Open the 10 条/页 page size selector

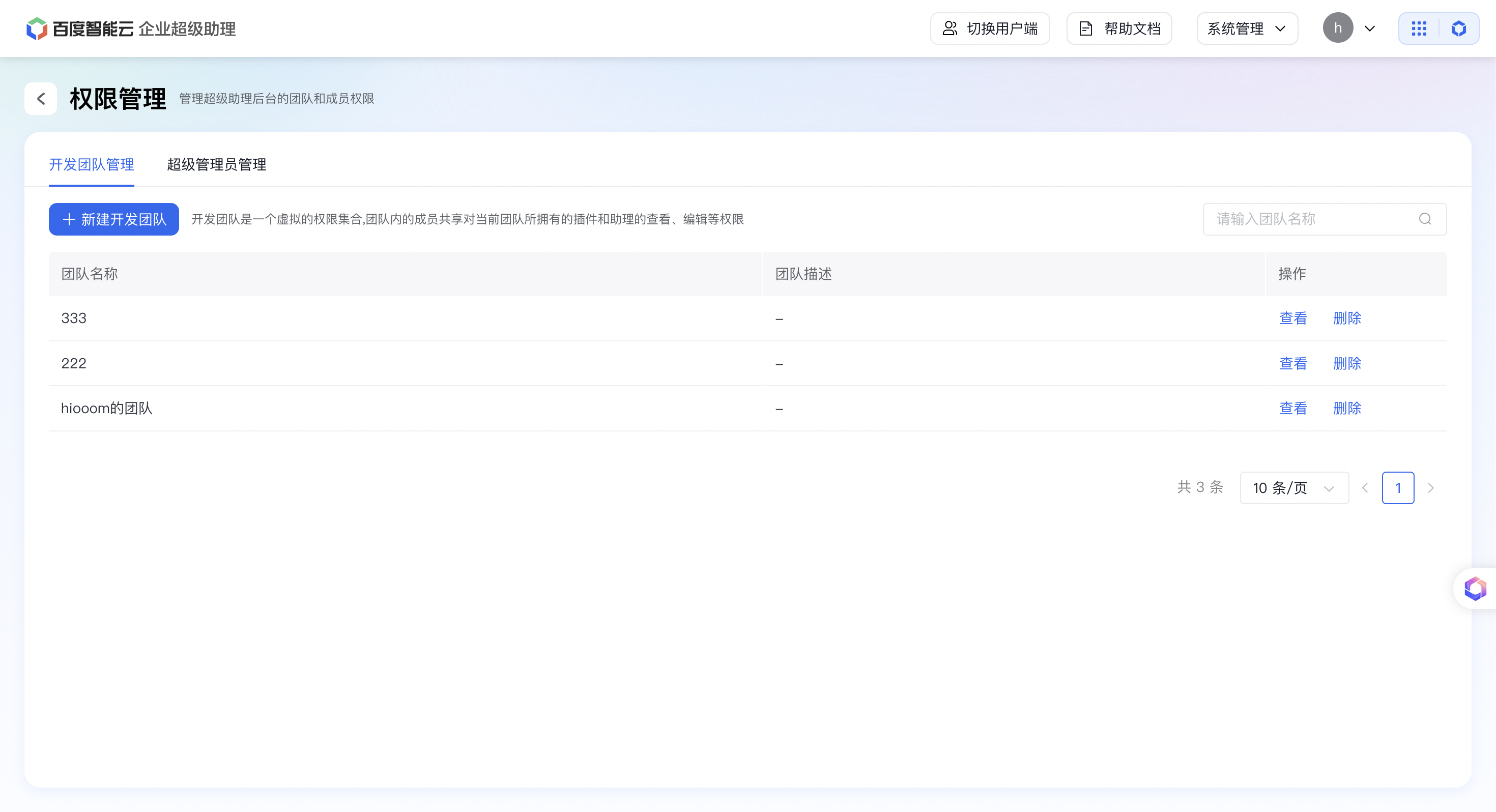(x=1294, y=488)
